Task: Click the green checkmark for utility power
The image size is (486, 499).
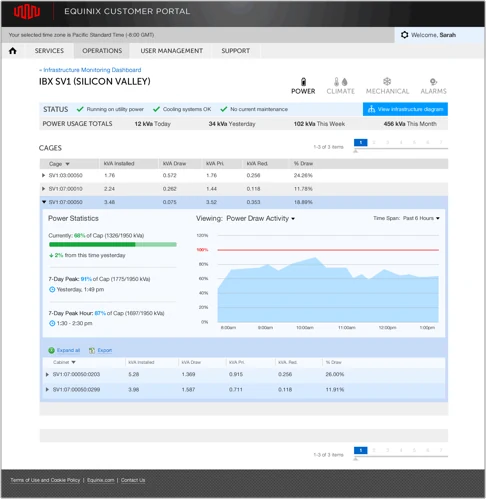Action: [x=80, y=109]
